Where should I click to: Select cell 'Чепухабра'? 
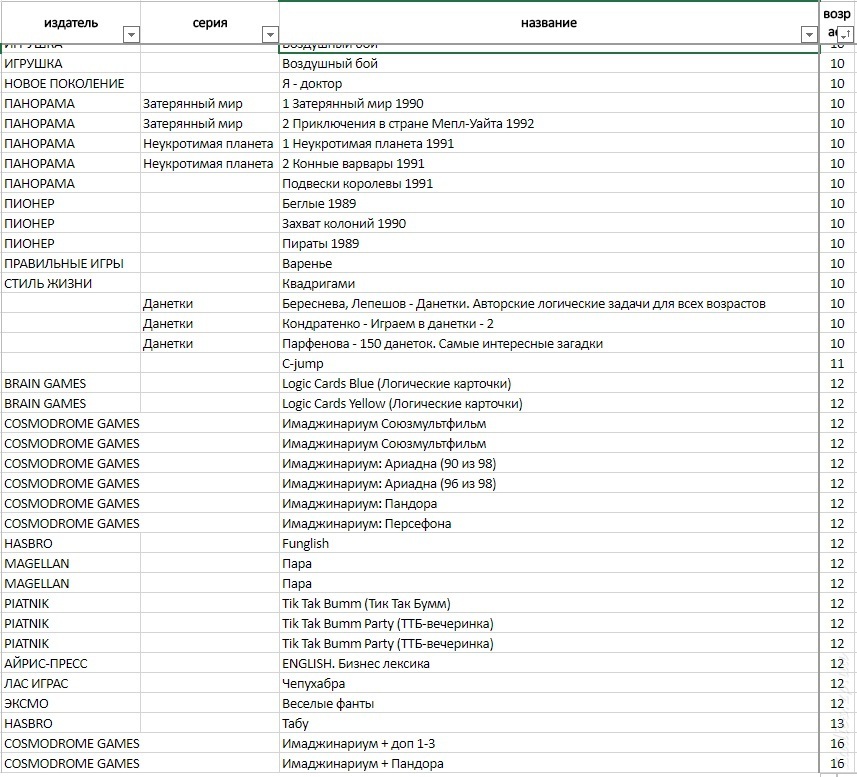pos(549,684)
